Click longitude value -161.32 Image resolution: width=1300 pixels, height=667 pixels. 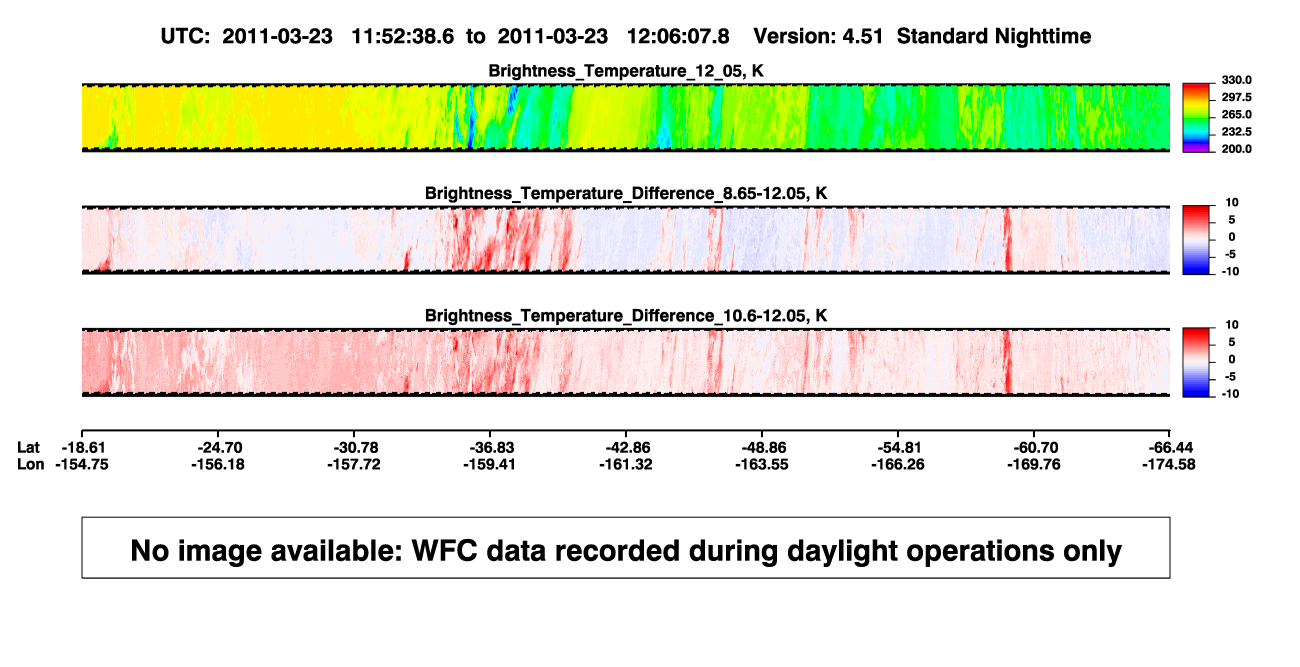coord(626,464)
